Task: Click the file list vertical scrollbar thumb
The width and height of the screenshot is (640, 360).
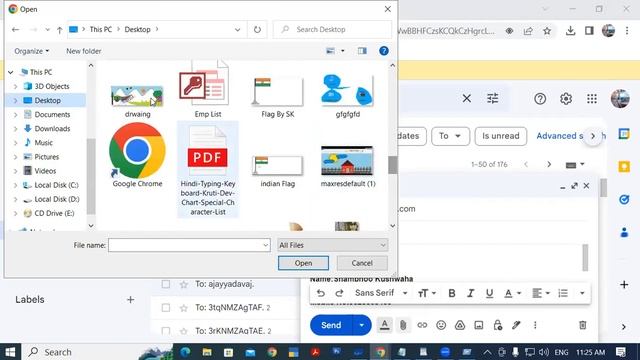Action: [x=393, y=165]
